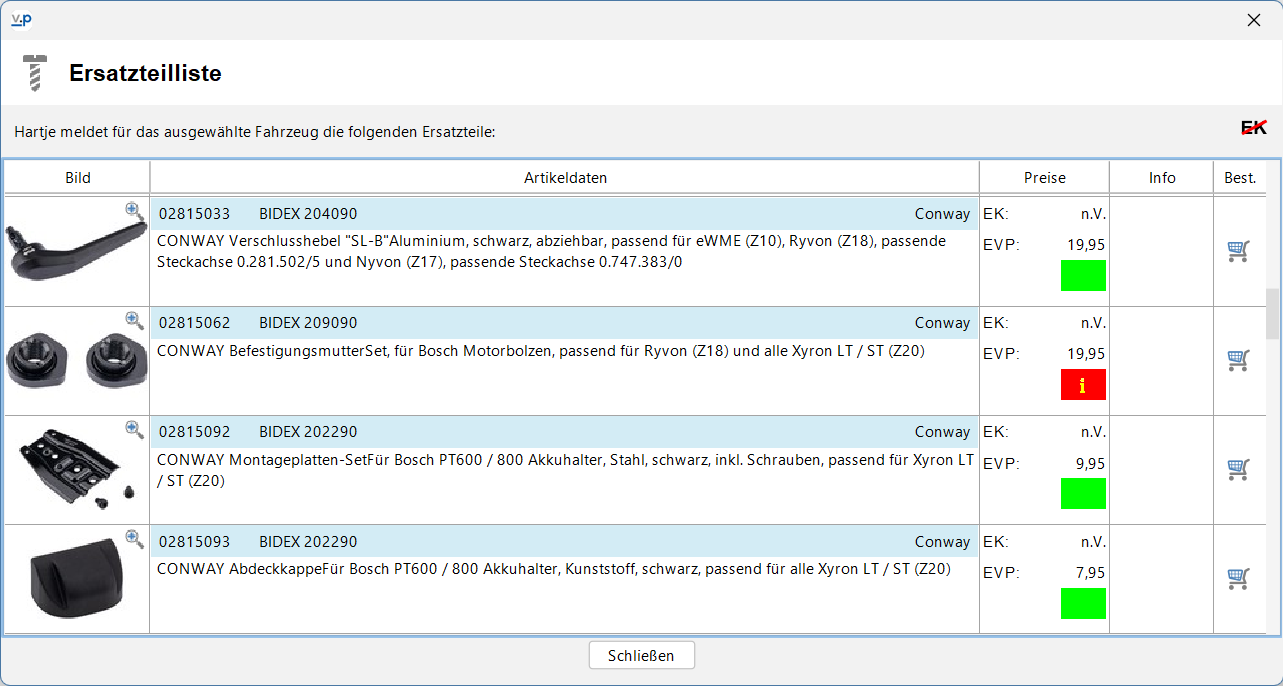Zoom the BefestigungsmutterSet picture magnifier
This screenshot has height=686, width=1283.
134,320
